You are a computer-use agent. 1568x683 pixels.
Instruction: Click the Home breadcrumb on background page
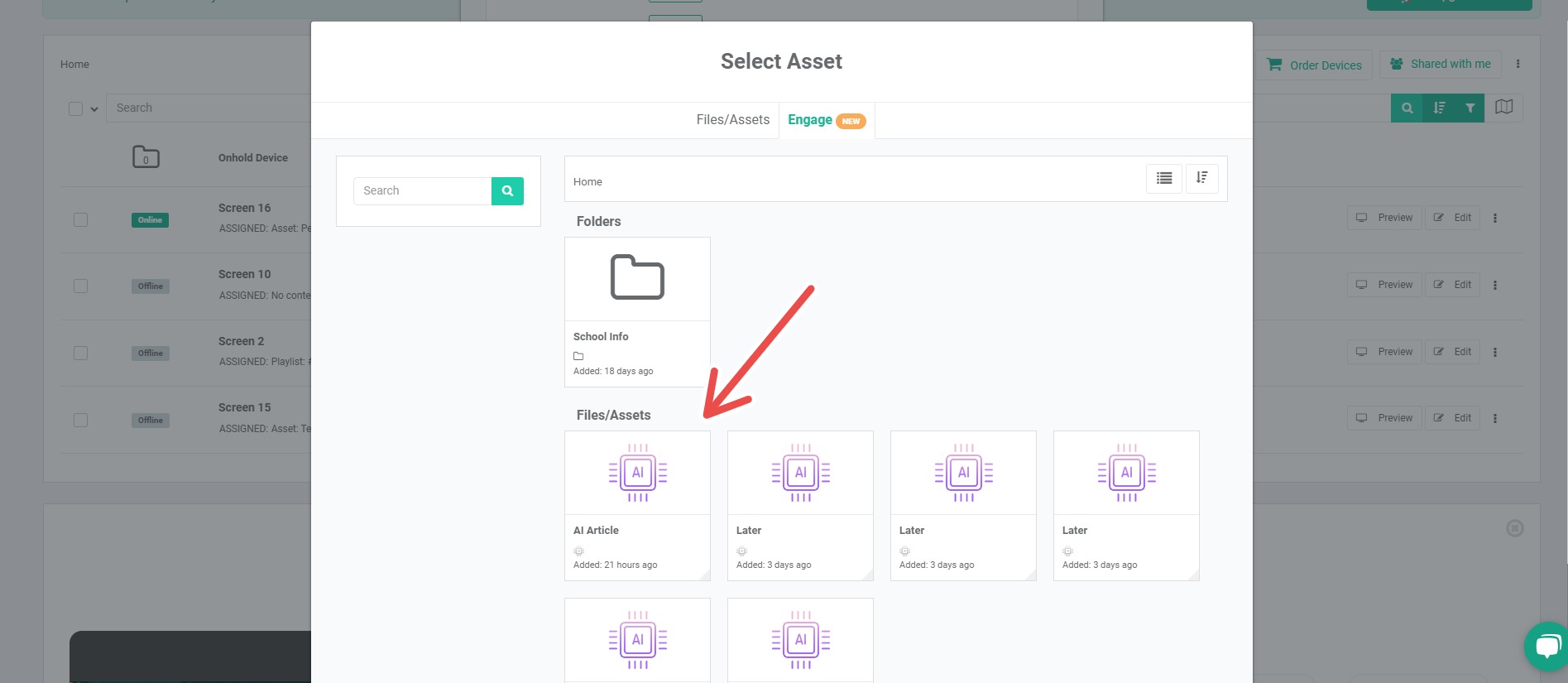[74, 65]
